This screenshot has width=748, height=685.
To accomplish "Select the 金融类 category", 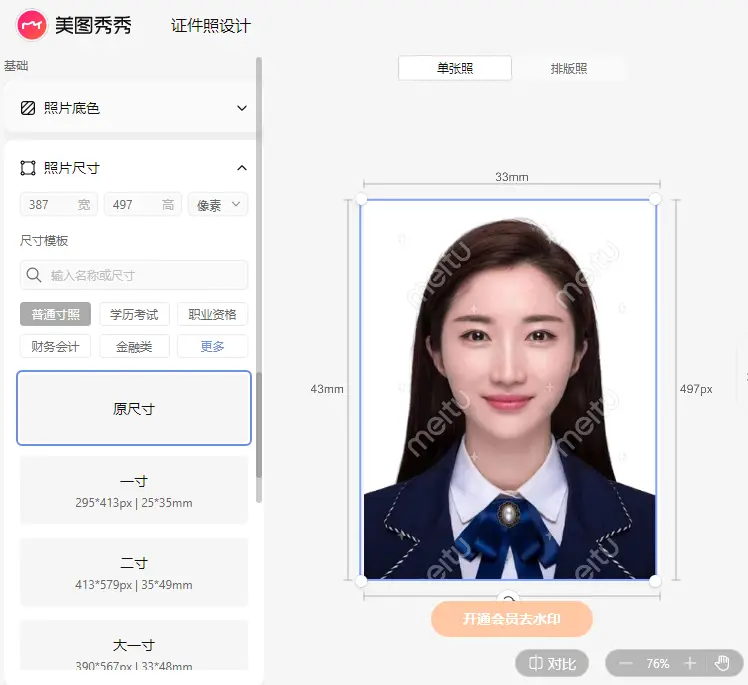I will tap(134, 346).
